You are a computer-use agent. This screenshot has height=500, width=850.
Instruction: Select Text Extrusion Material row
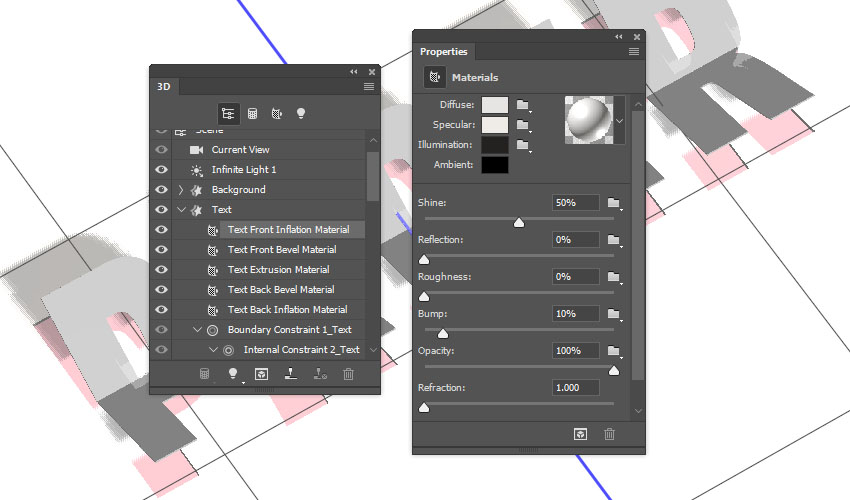coord(268,270)
